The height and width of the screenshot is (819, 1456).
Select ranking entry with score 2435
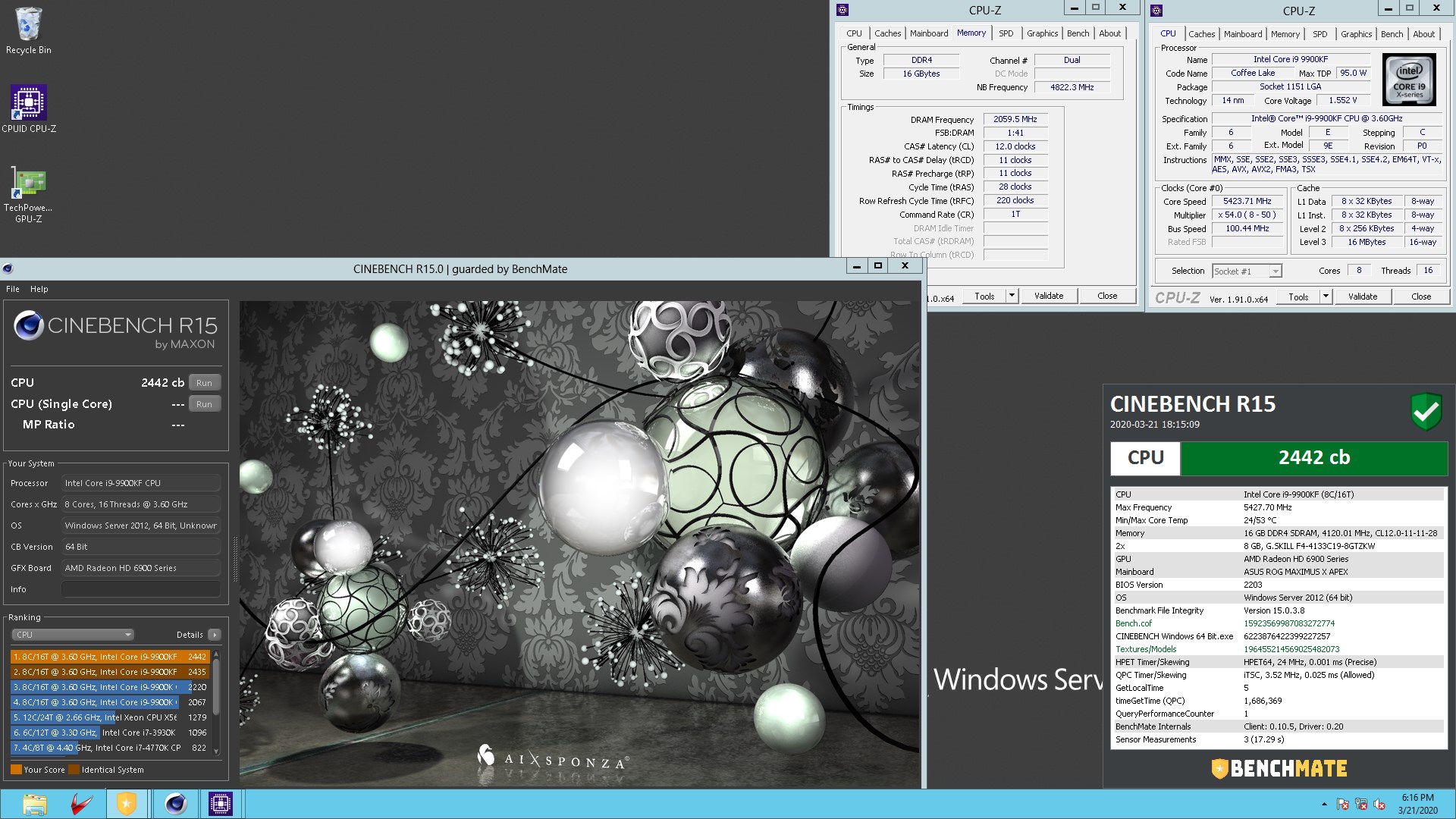point(109,672)
